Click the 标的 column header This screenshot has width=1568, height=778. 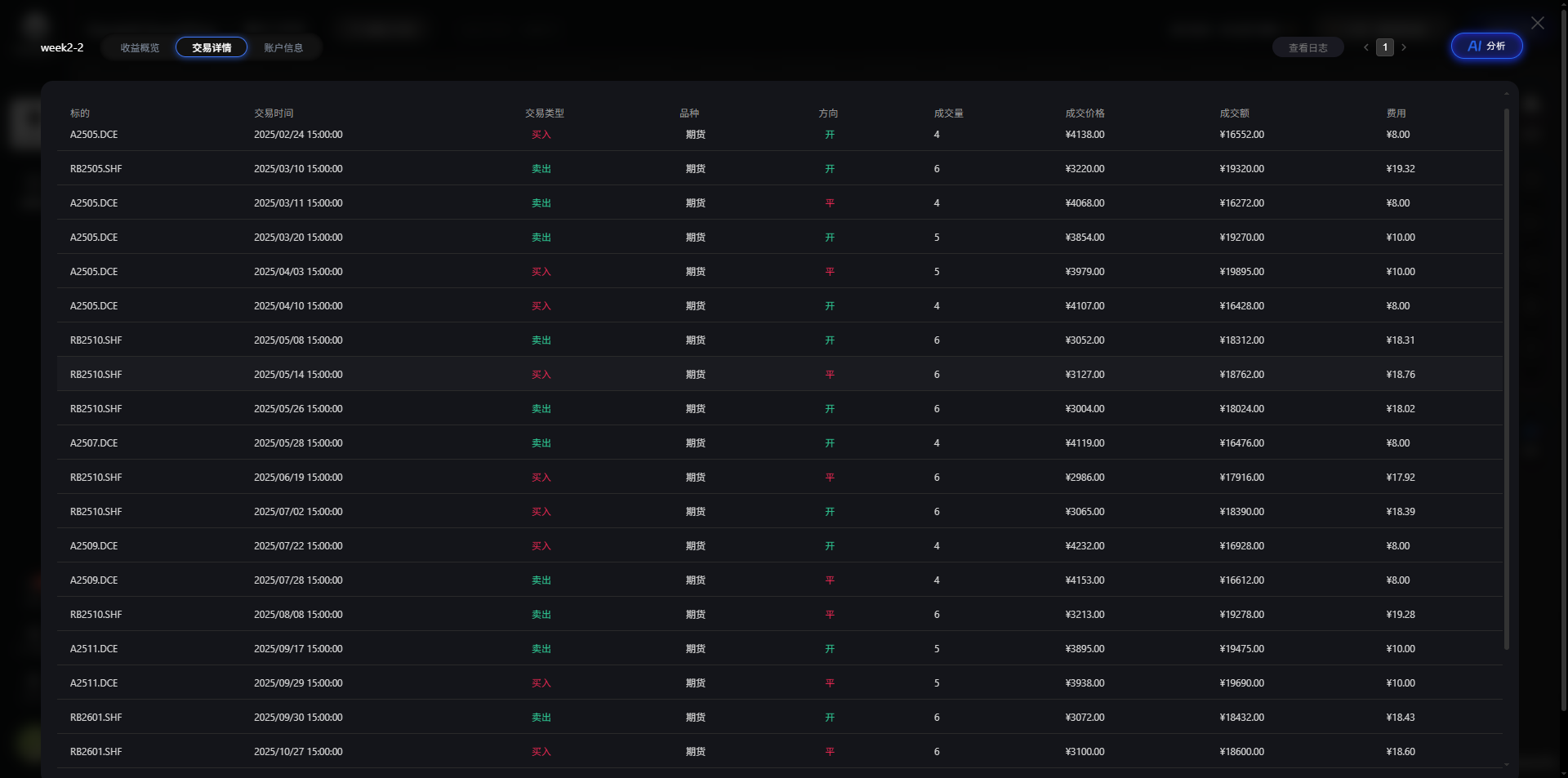[80, 113]
